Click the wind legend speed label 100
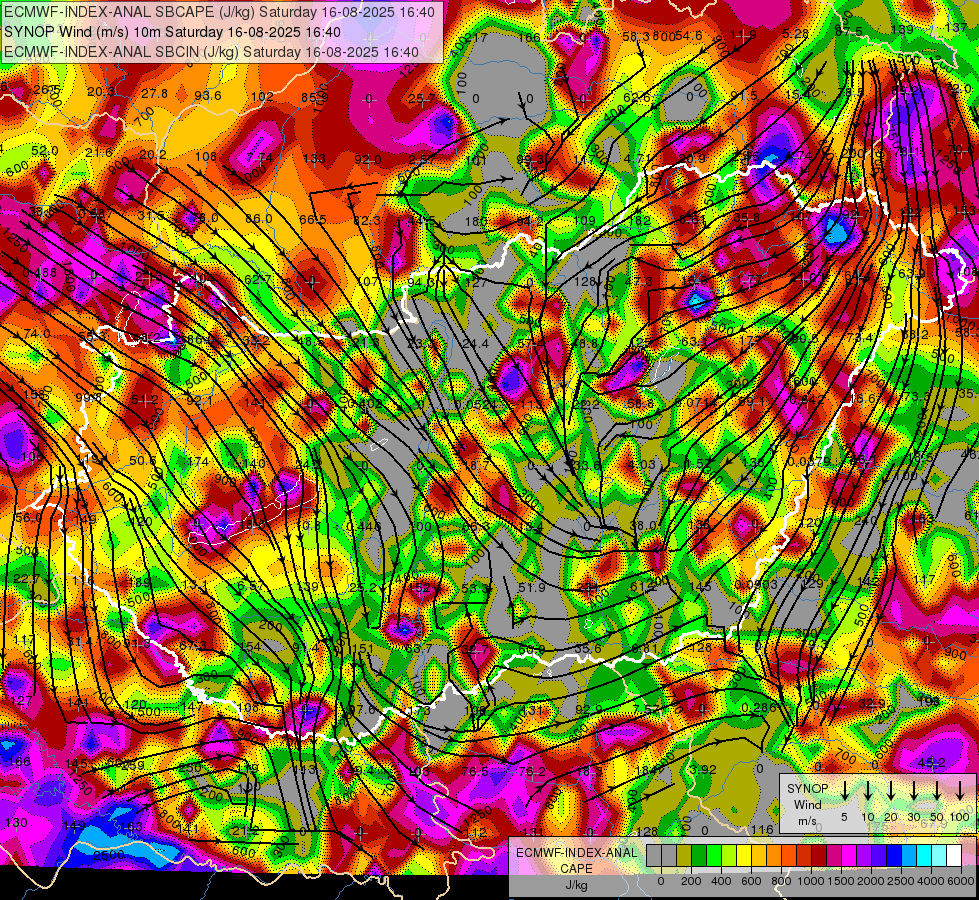 (x=960, y=817)
